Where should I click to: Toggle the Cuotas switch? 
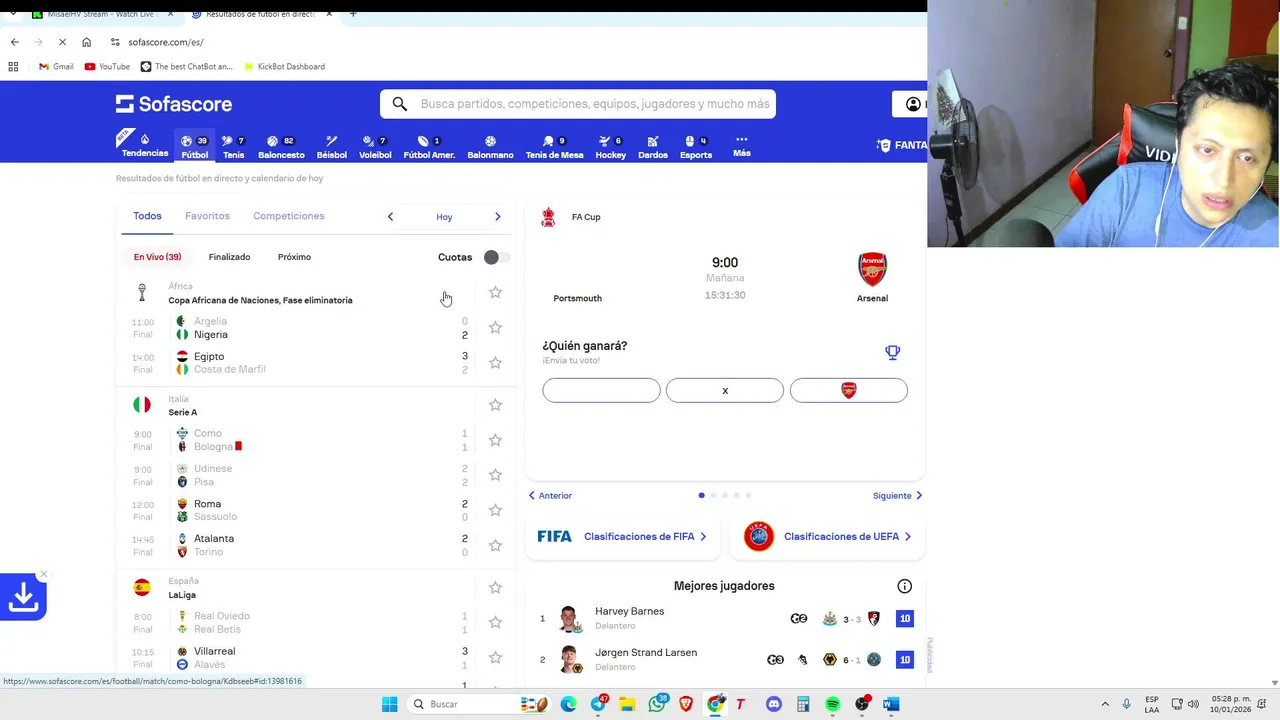pos(496,257)
